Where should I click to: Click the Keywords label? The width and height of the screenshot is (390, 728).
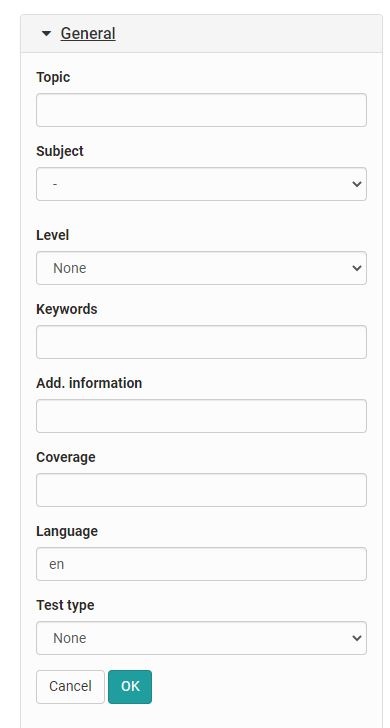click(x=67, y=309)
